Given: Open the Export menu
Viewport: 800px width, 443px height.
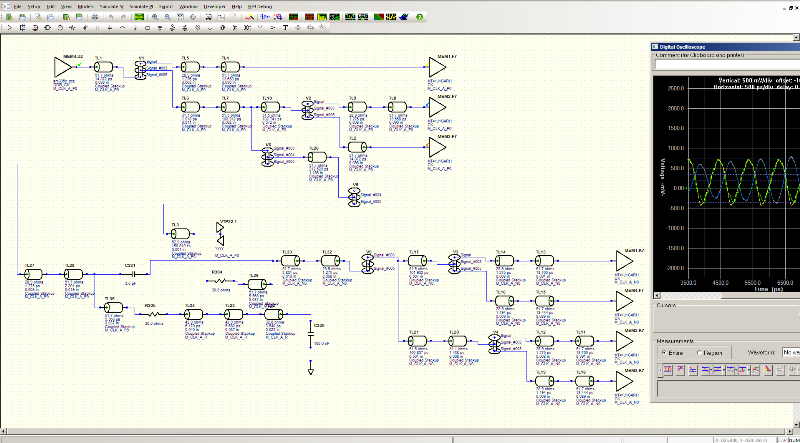Looking at the screenshot, I should (164, 6).
